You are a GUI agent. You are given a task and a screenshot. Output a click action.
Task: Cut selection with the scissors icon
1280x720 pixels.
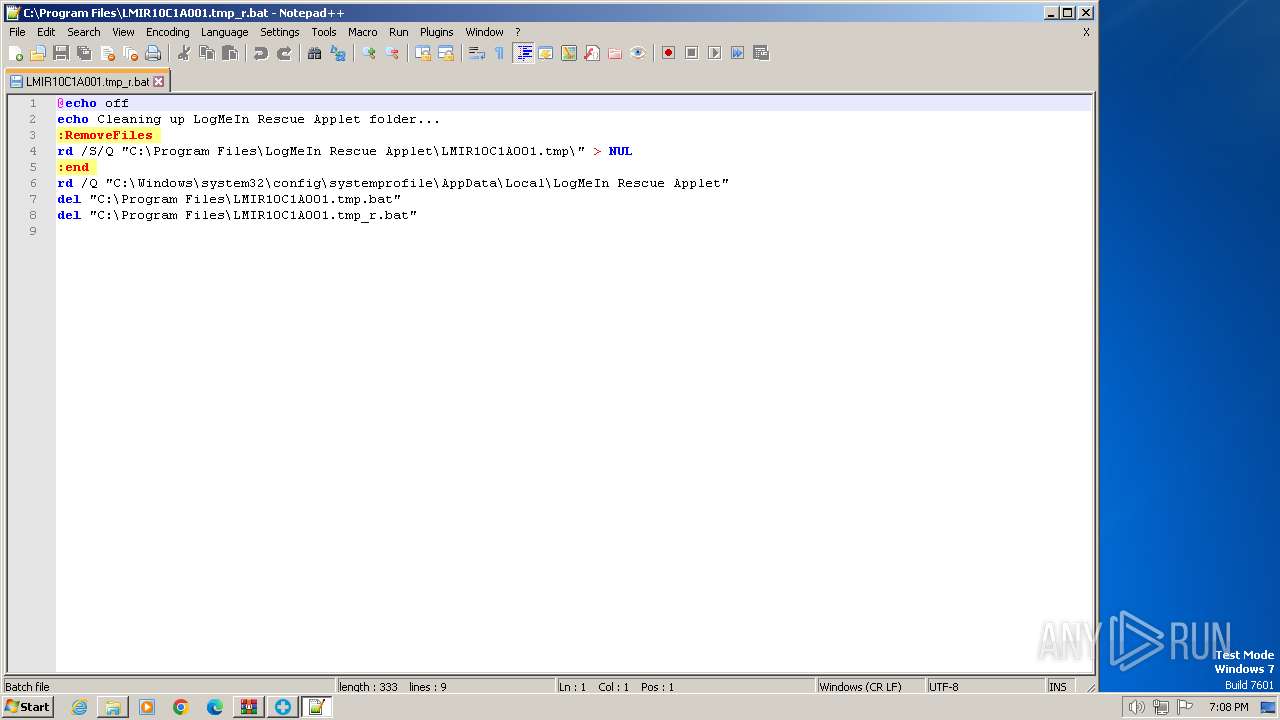click(x=184, y=53)
